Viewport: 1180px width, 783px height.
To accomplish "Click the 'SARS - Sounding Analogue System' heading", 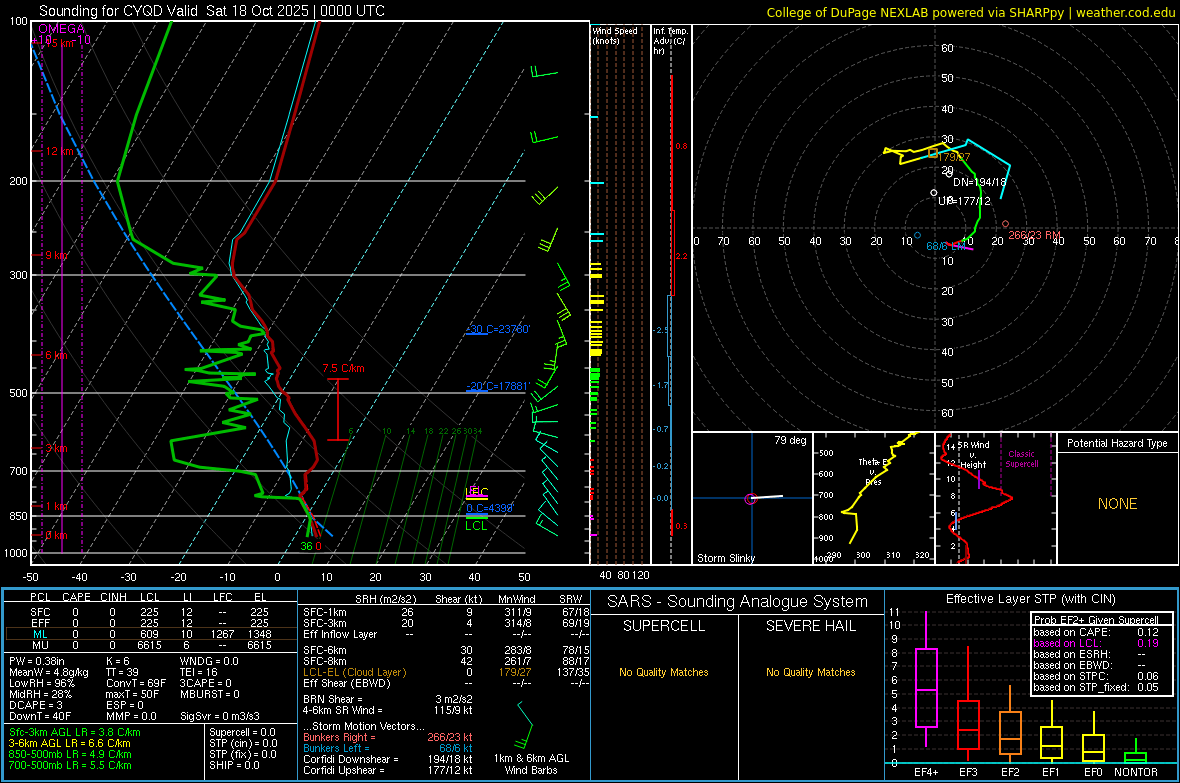I will point(737,602).
